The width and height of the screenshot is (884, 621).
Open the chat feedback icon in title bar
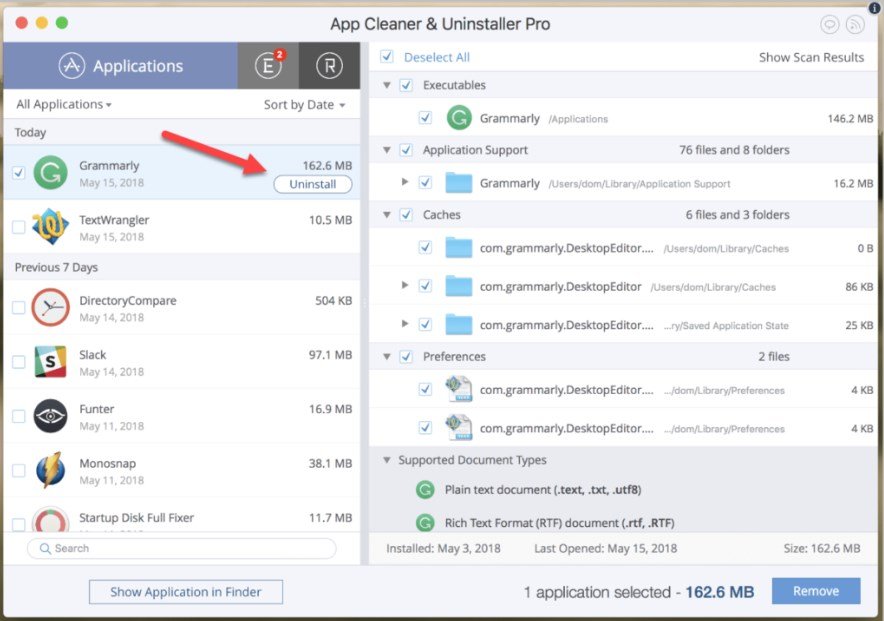(x=829, y=24)
